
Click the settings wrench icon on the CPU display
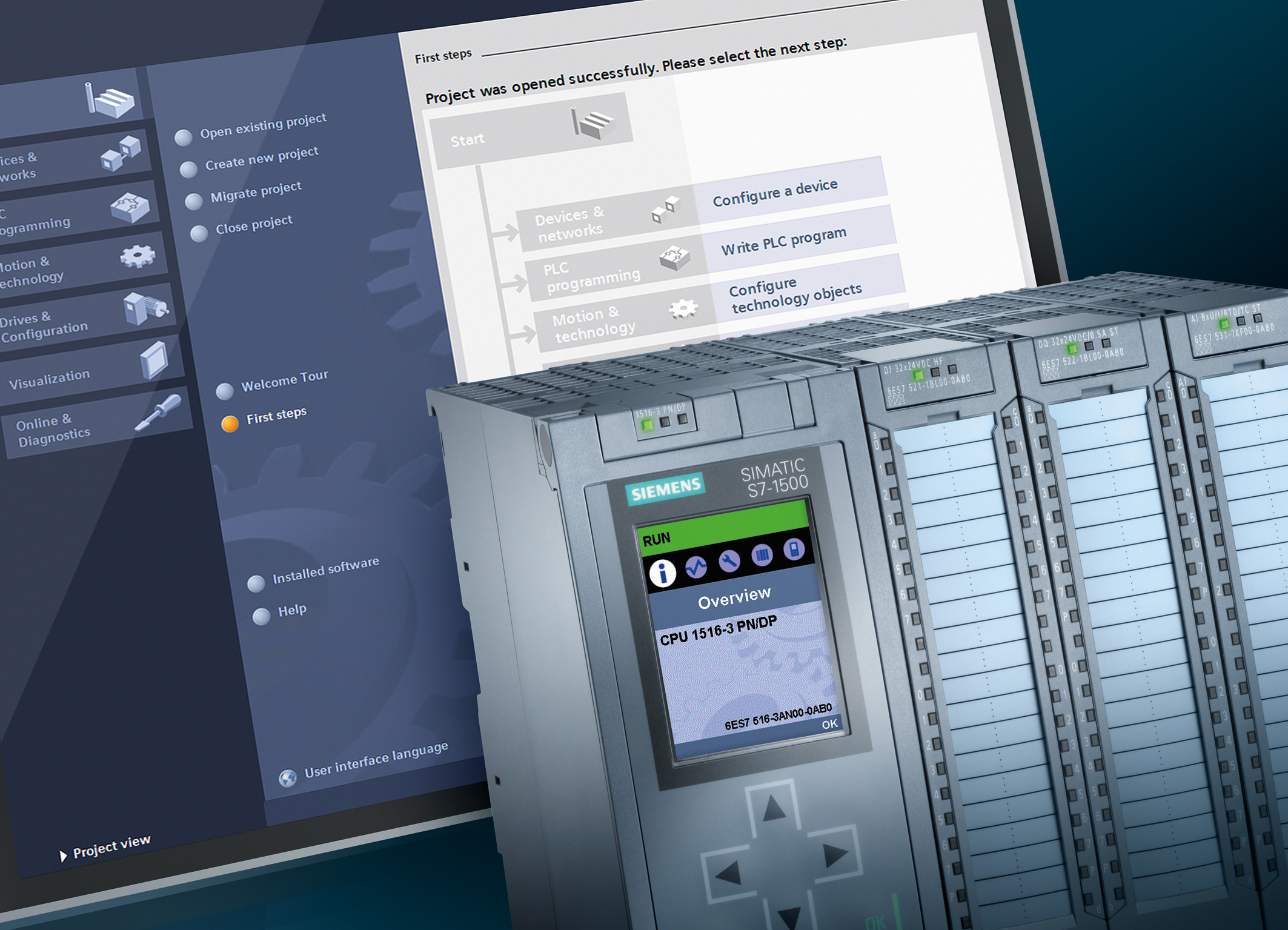tap(729, 562)
